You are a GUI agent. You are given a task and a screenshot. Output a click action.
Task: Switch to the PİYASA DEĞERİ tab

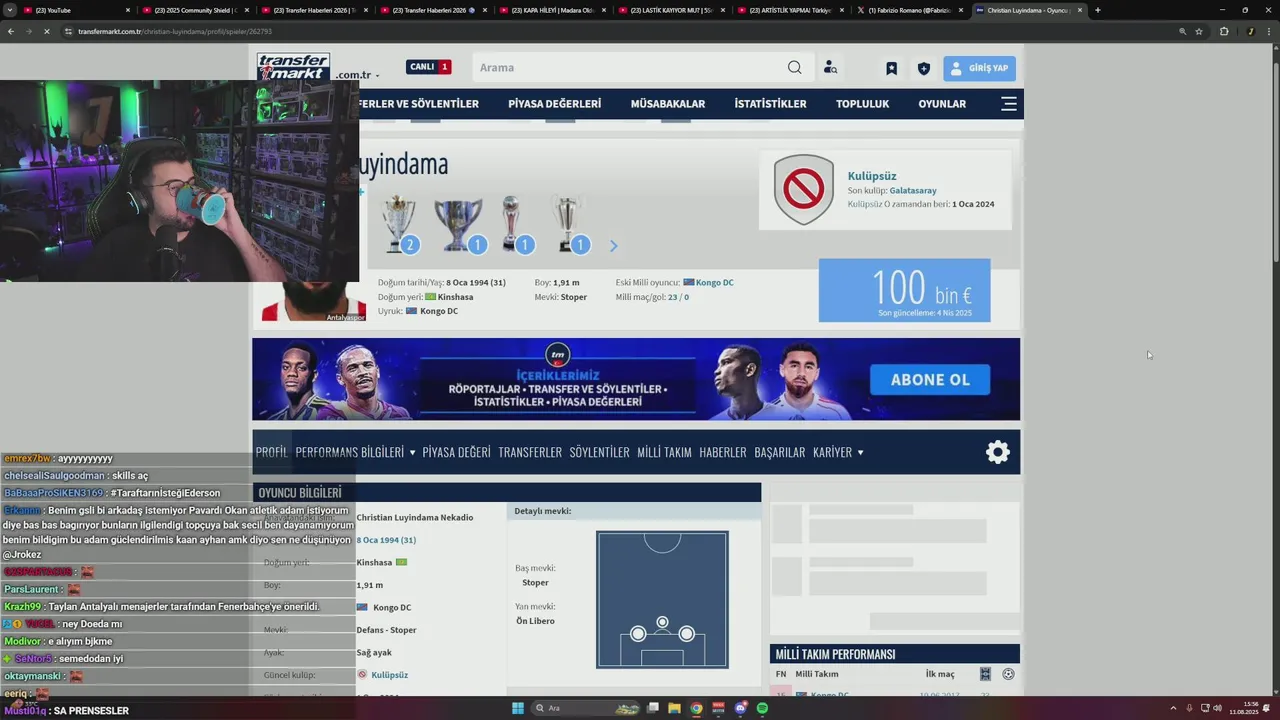pos(456,452)
